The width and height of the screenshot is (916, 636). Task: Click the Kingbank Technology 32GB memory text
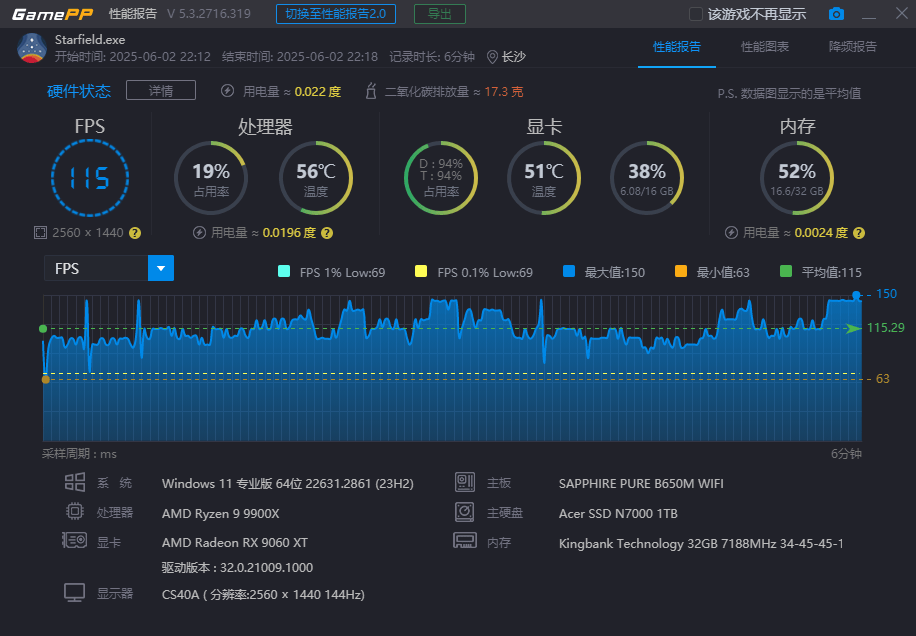tap(701, 543)
